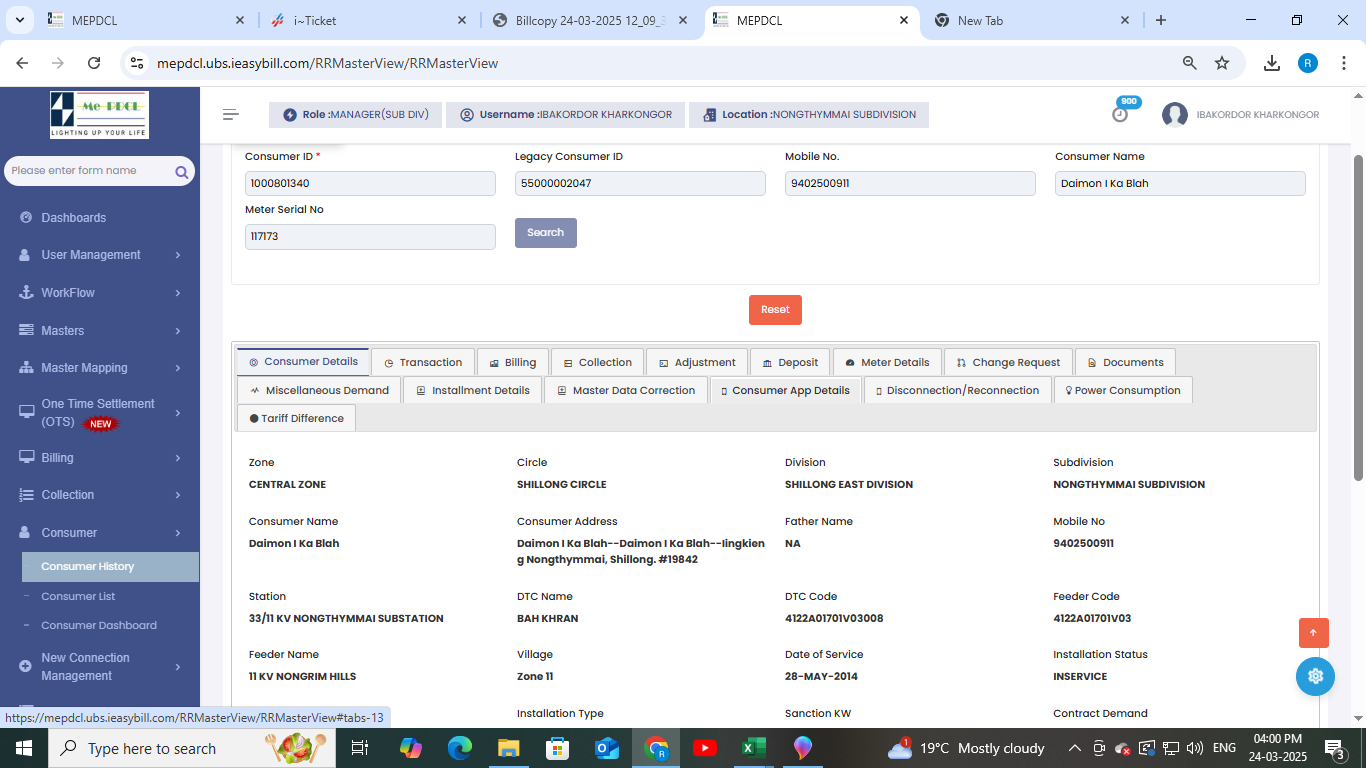Open Consumer Dashboard link in the sidebar
1366x768 pixels.
pyautogui.click(x=99, y=625)
